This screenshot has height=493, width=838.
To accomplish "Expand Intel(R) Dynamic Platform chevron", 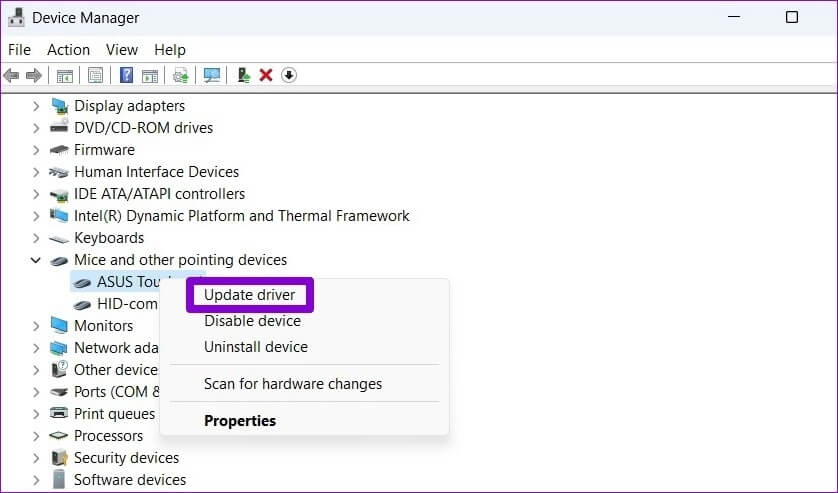I will [36, 216].
